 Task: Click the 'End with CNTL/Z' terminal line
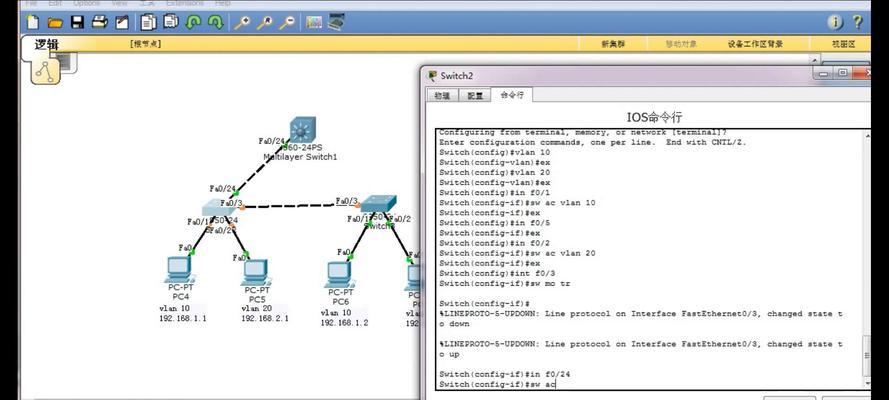[592, 142]
